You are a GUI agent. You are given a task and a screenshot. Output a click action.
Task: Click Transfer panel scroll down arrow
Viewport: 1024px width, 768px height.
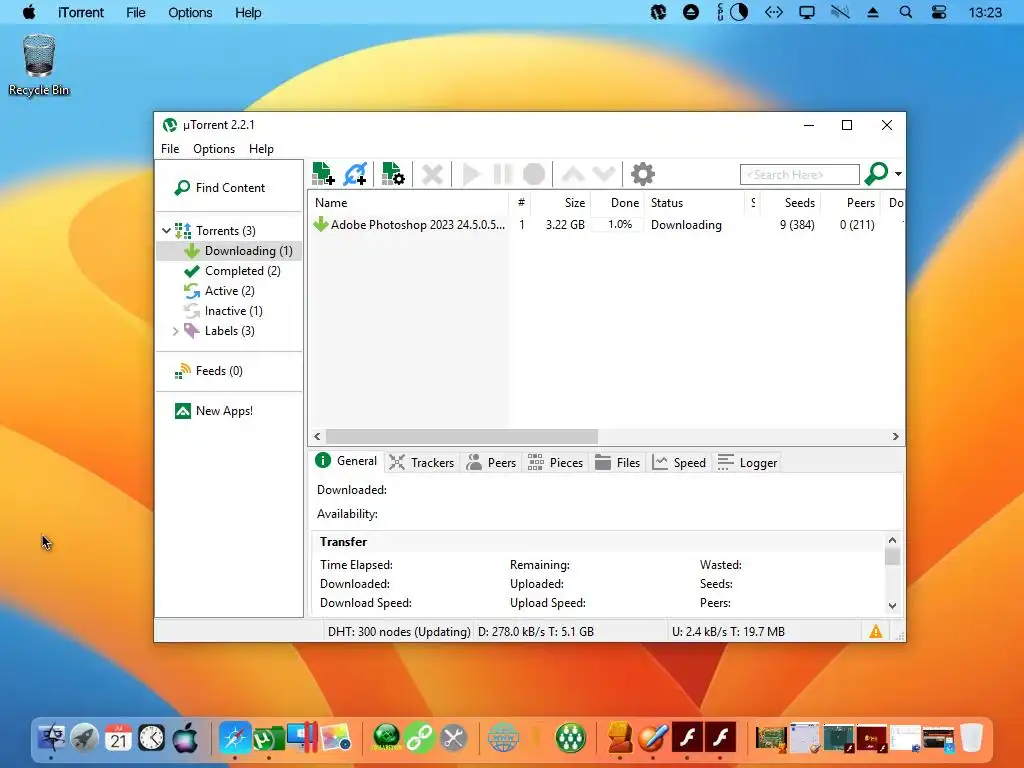892,605
